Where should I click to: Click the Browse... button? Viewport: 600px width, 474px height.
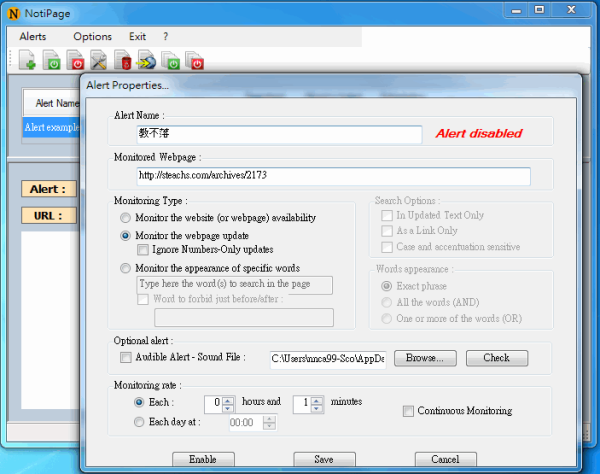point(425,358)
